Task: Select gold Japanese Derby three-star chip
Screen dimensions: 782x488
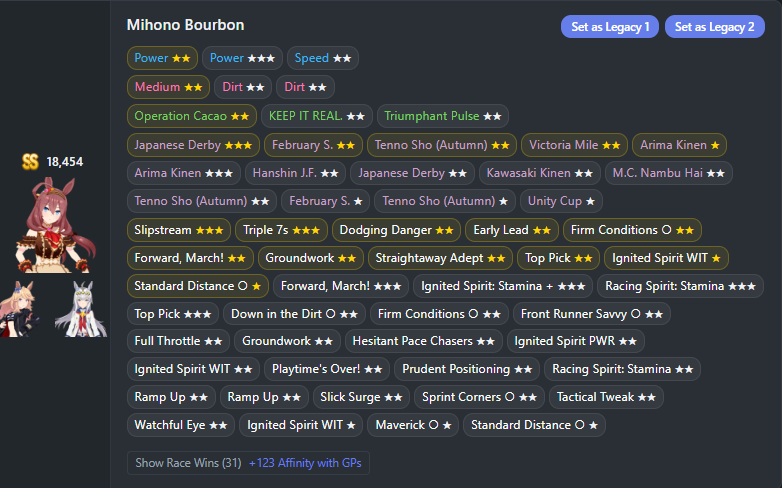Action: (x=193, y=145)
